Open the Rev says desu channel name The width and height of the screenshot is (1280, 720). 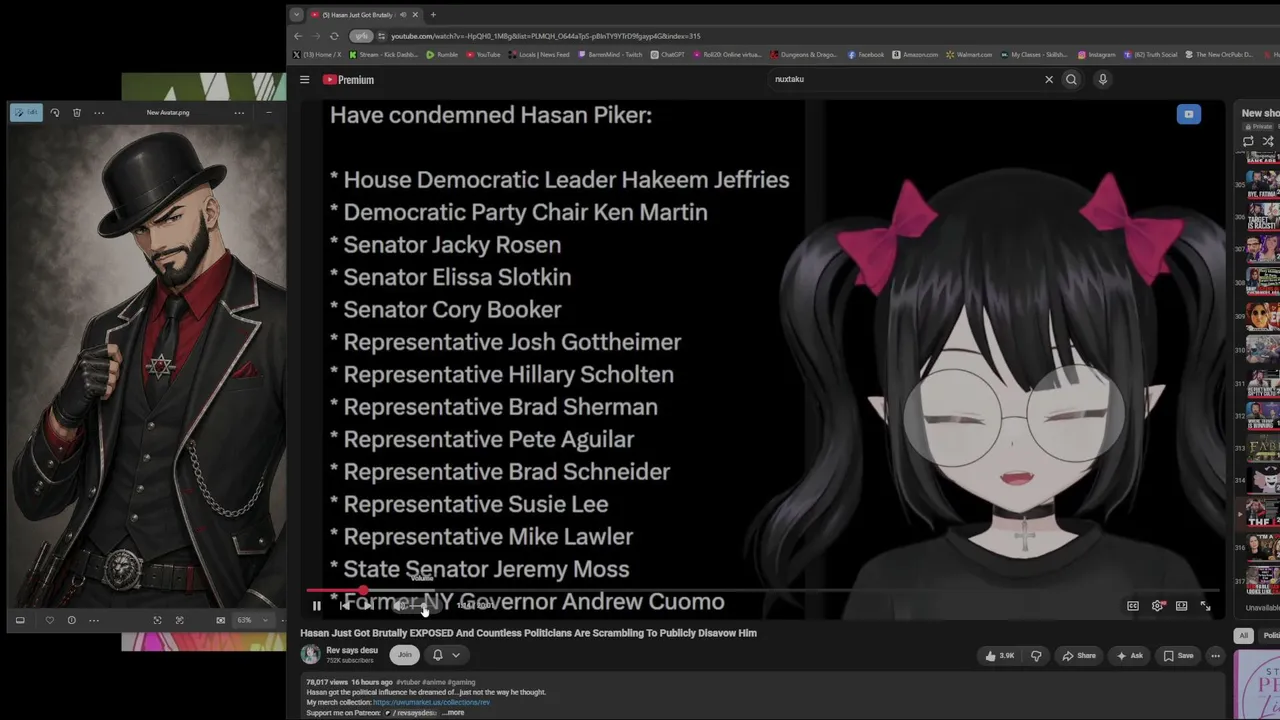click(x=352, y=651)
